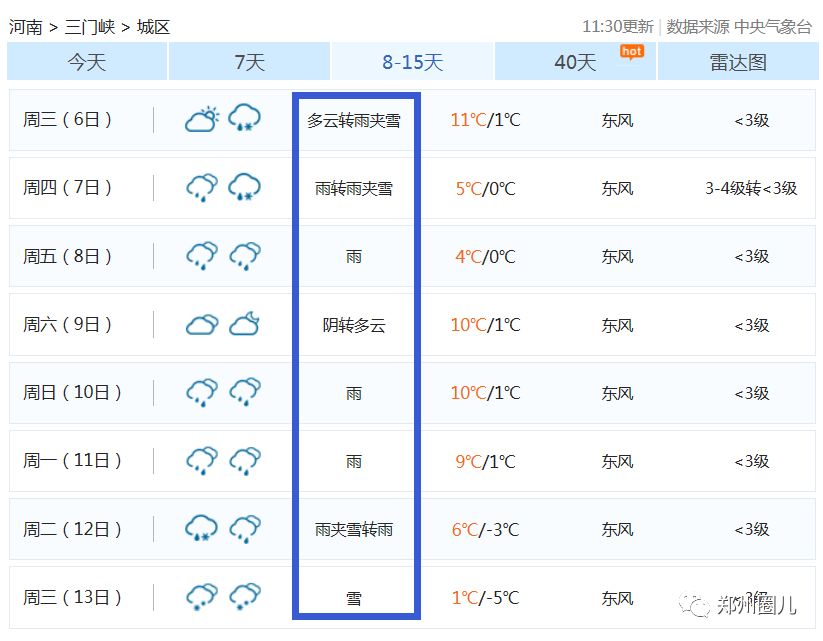The height and width of the screenshot is (641, 823).
Task: Click the cloudy moon night icon for 周六 (9日)
Action: [x=245, y=324]
